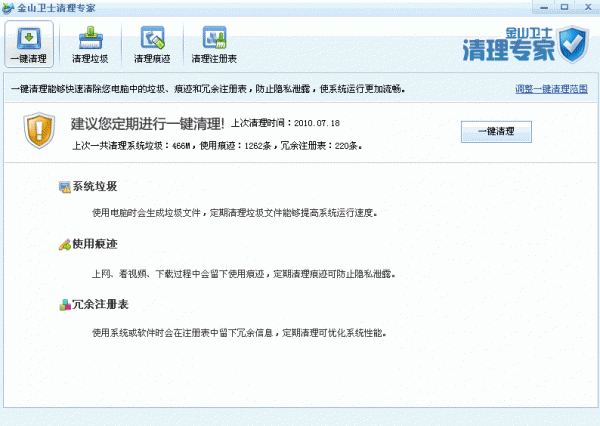Close the 金山卫士清理专家 window

coord(588,7)
